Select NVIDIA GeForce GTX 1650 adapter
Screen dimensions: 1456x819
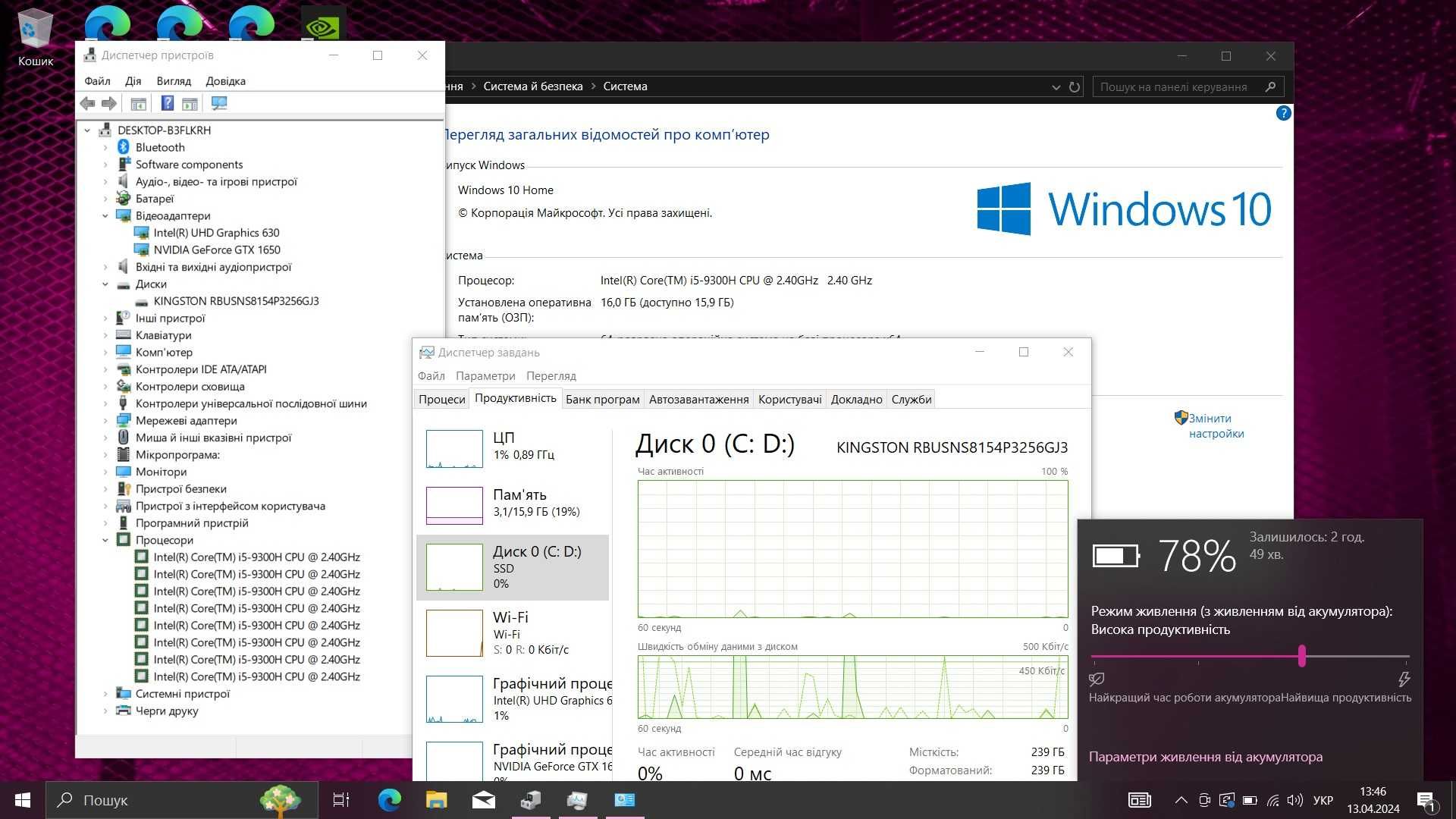click(217, 249)
